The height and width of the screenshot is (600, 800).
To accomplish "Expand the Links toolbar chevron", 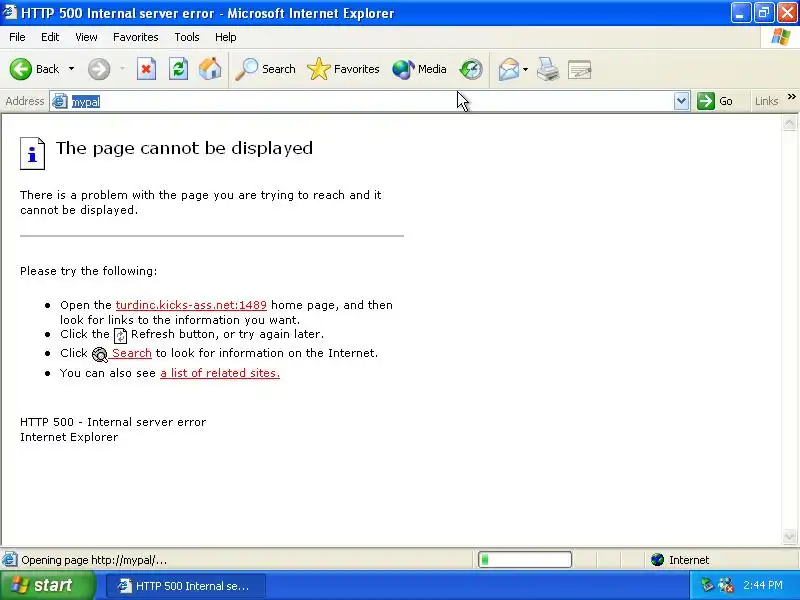I will 791,97.
